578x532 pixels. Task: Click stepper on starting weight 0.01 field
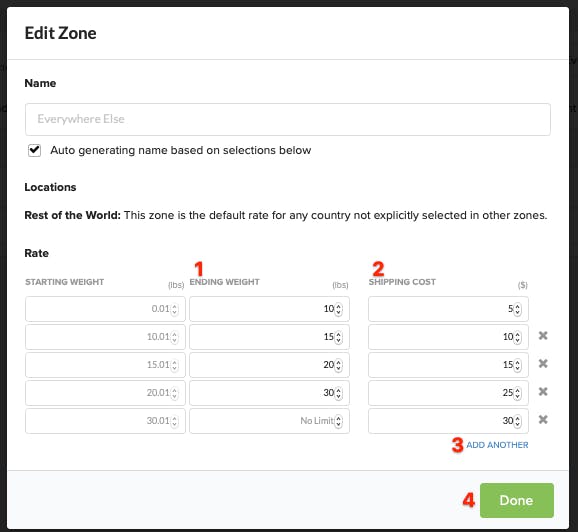pyautogui.click(x=174, y=309)
